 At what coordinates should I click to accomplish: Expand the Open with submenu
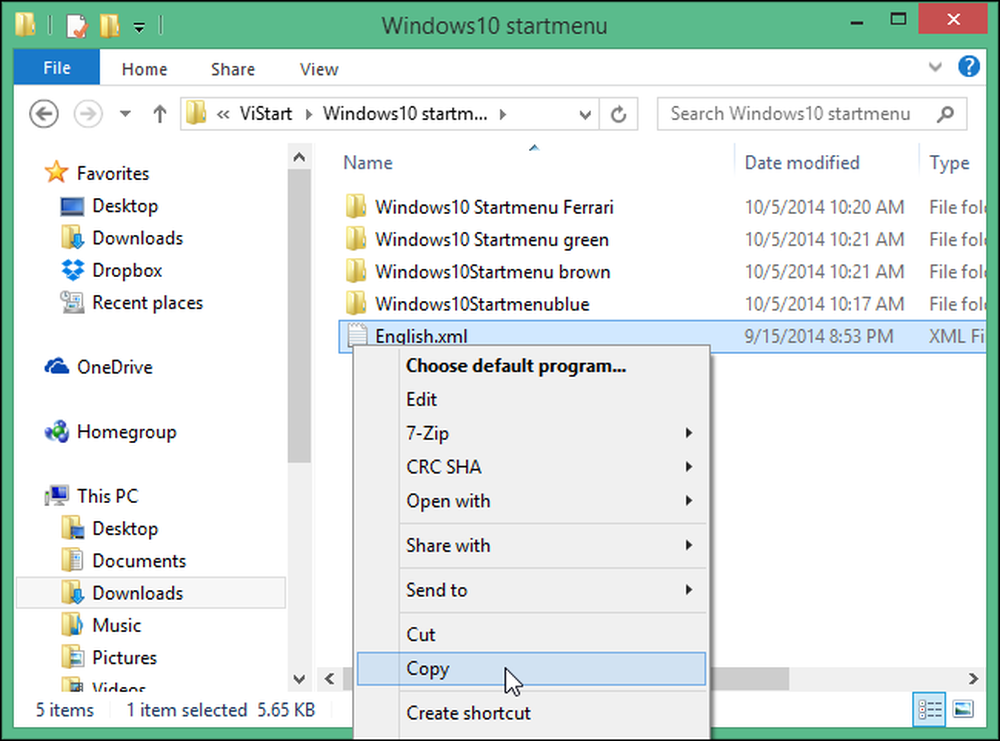pyautogui.click(x=531, y=501)
